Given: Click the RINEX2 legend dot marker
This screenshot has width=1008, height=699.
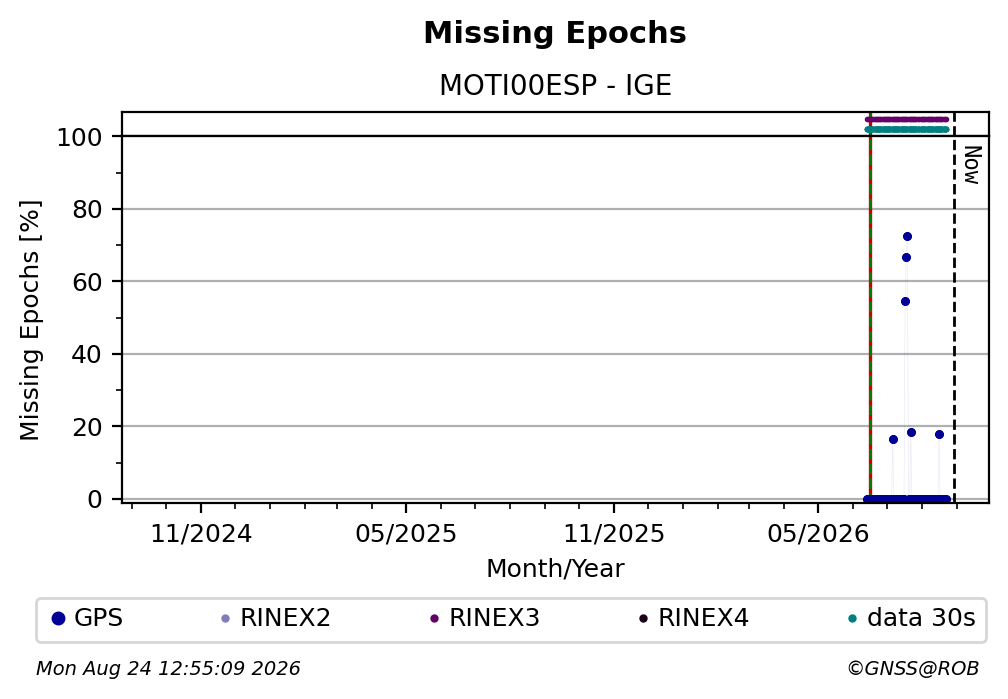Looking at the screenshot, I should 225,619.
